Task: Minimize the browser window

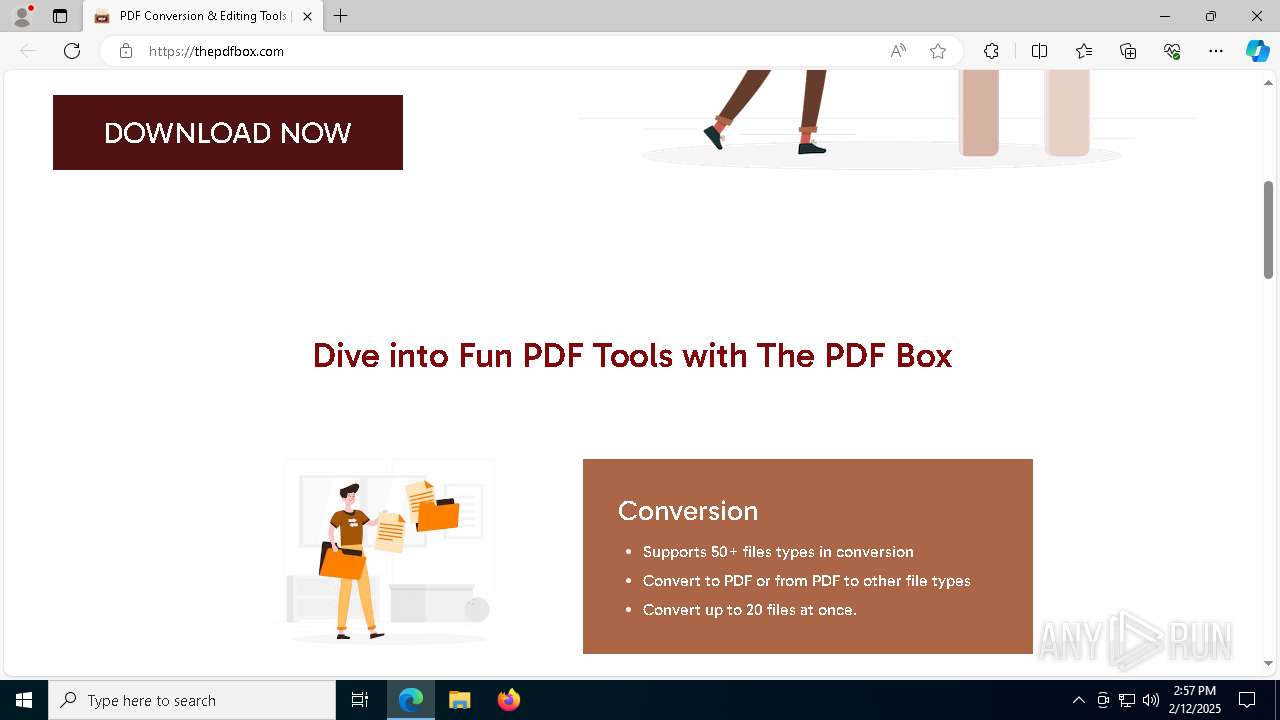Action: click(1165, 16)
